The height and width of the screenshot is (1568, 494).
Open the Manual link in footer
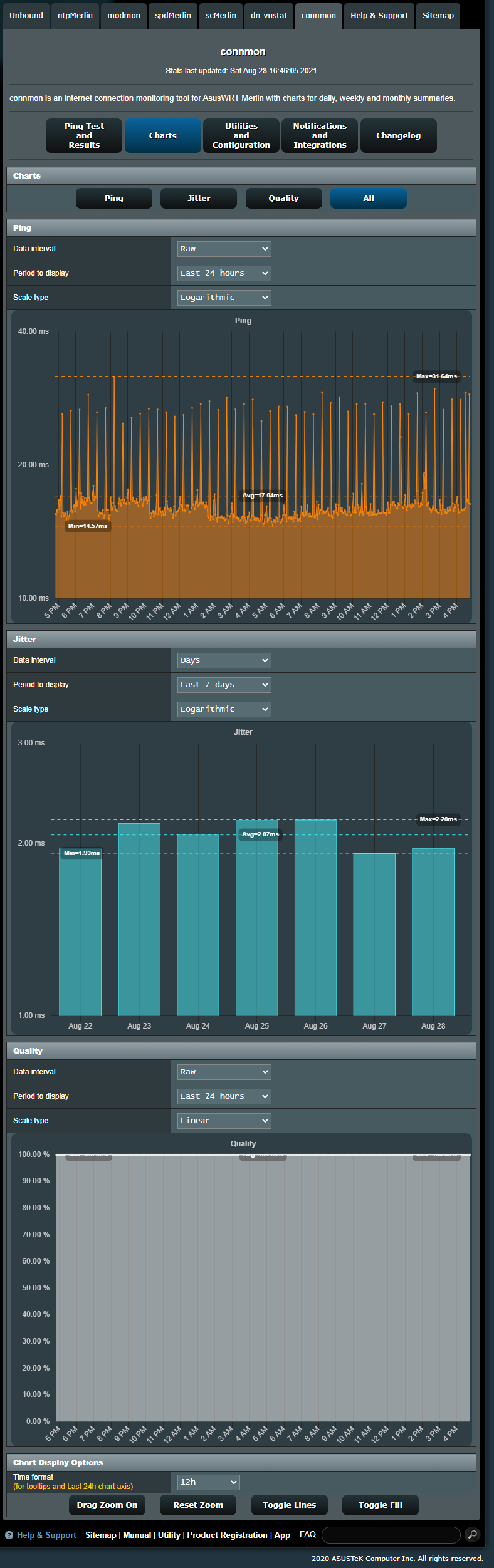coord(137,1535)
